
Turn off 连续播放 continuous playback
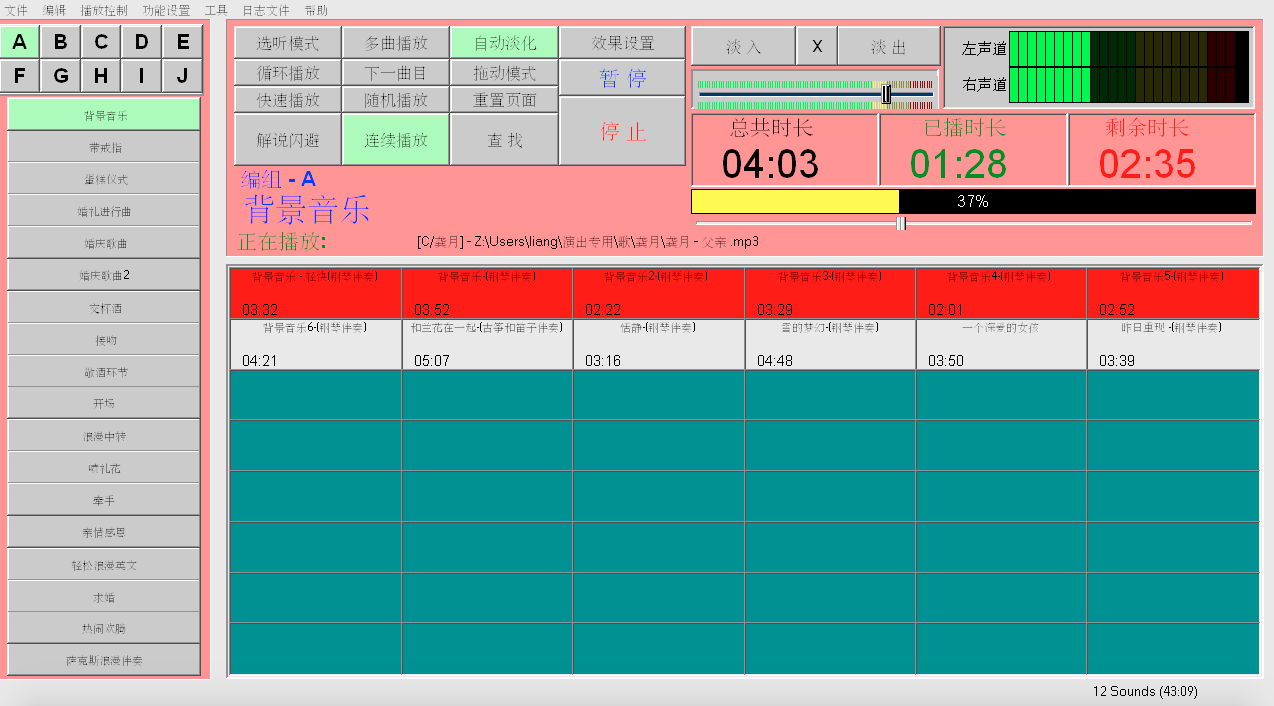click(396, 140)
